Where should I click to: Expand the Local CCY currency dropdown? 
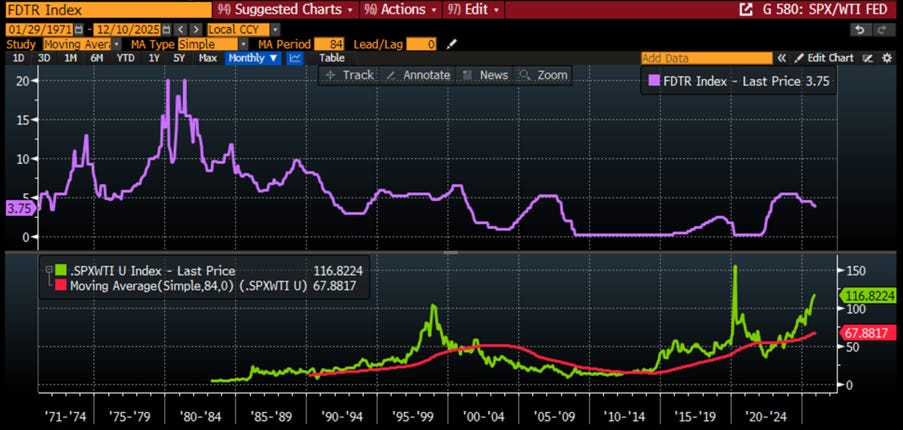pos(275,29)
